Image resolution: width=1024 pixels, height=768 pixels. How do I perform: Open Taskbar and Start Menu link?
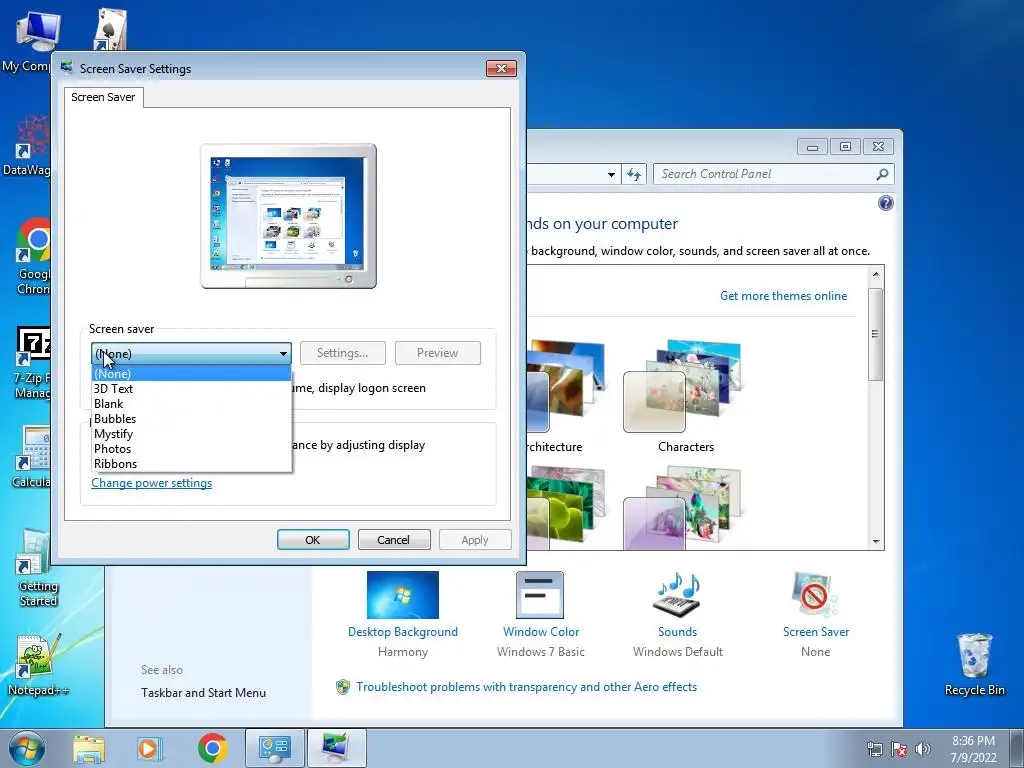203,693
